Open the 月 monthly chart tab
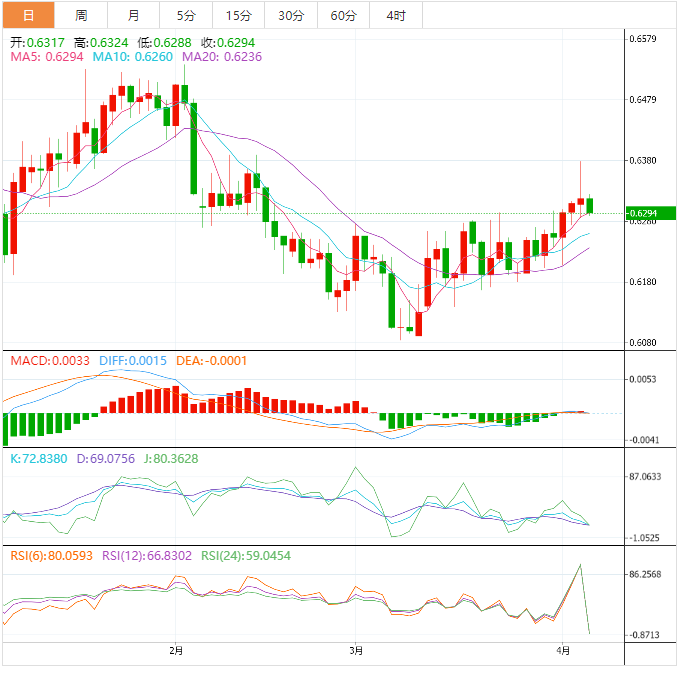The height and width of the screenshot is (674, 681). point(134,15)
